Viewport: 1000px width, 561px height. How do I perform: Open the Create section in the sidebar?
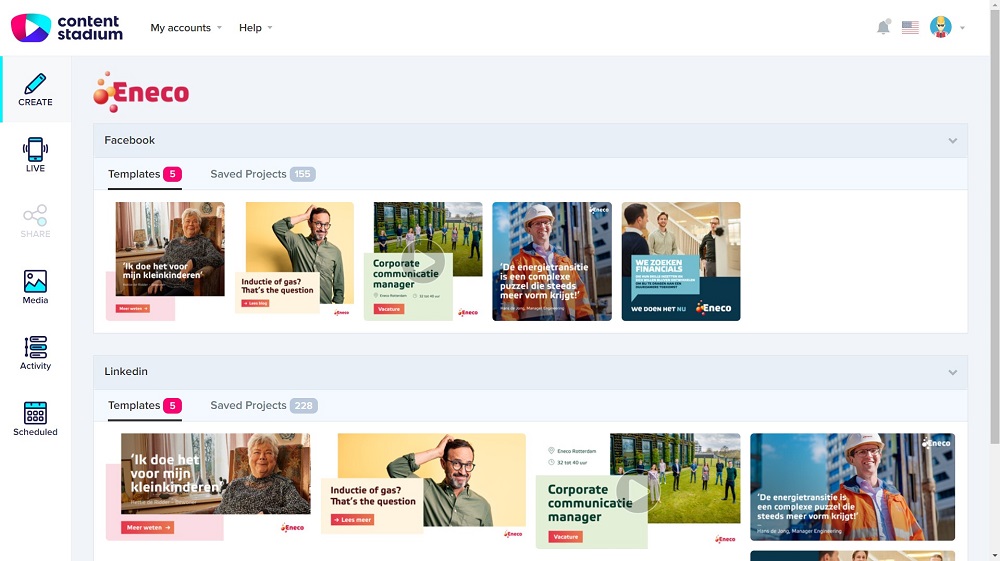pyautogui.click(x=36, y=89)
